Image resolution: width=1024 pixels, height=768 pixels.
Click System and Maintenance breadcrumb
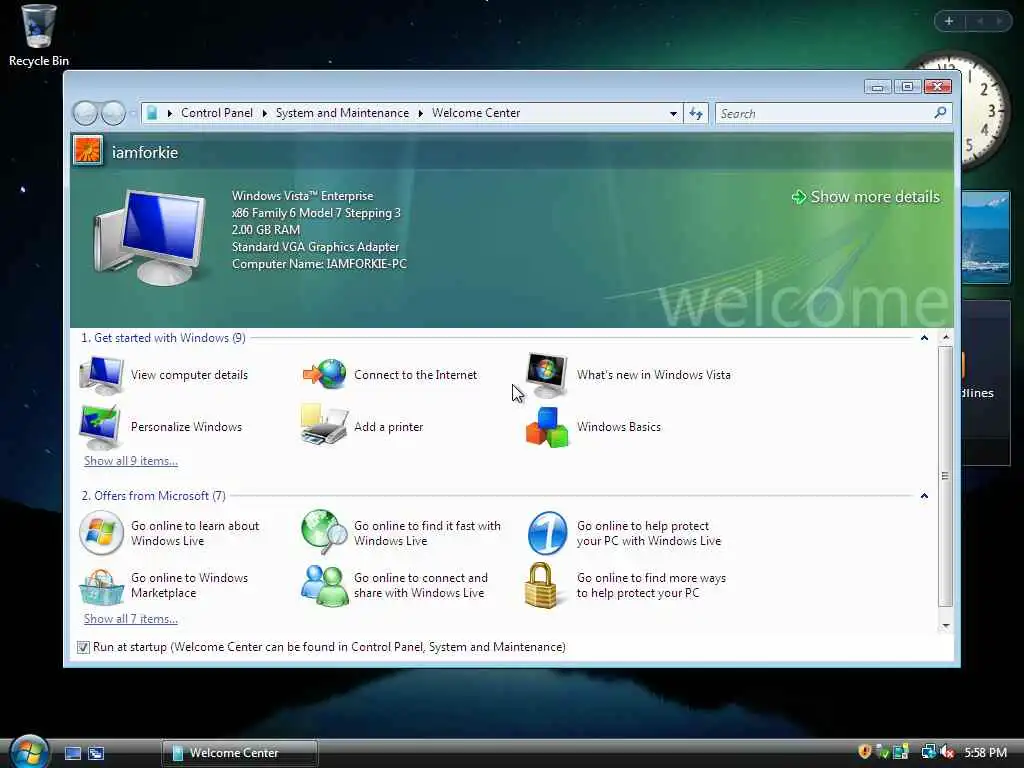[x=342, y=113]
